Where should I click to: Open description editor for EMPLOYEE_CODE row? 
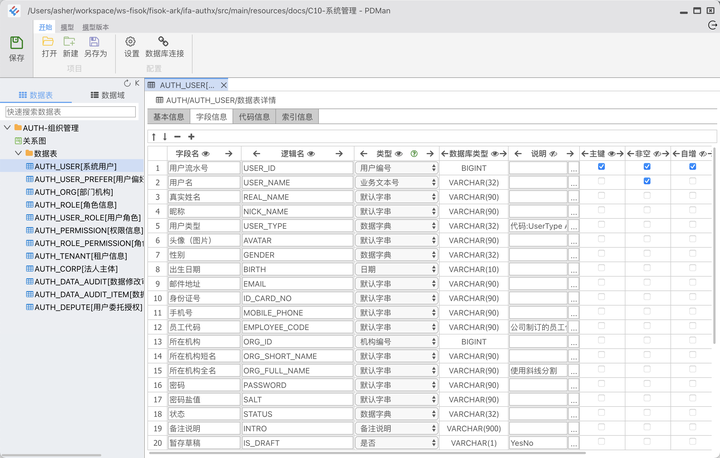tap(574, 327)
